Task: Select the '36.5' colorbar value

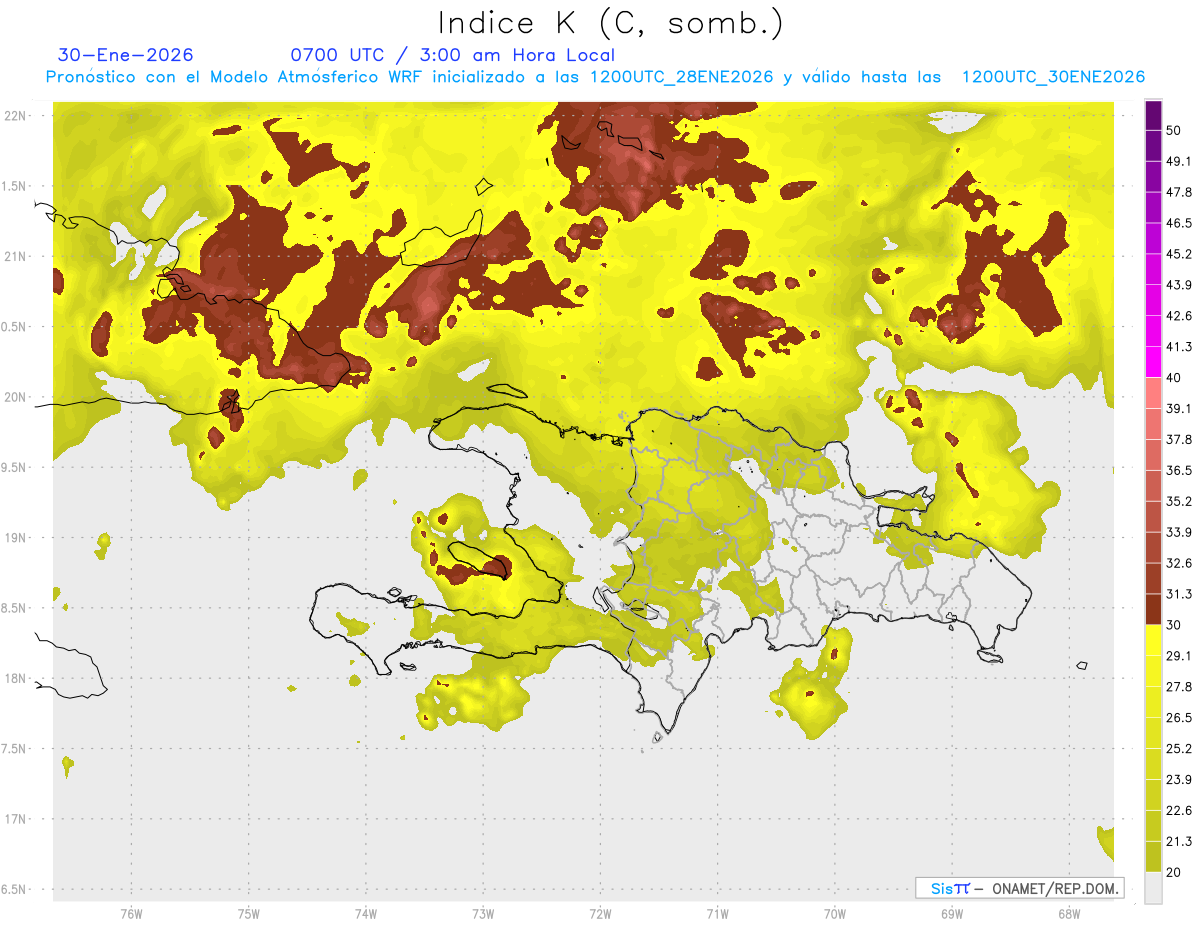Action: pos(1179,471)
